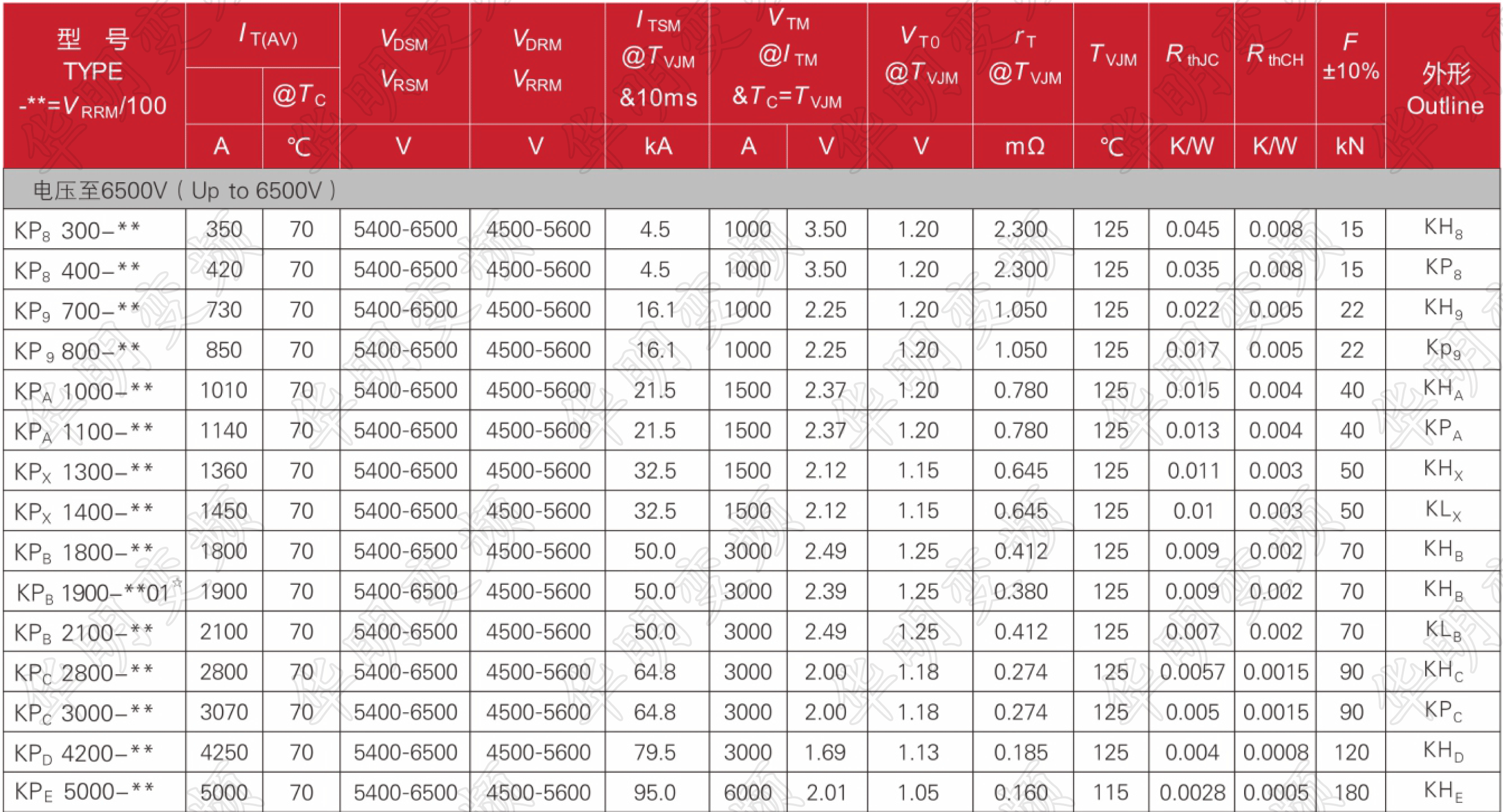
Task: Select the mounting force value '120'
Action: point(1352,753)
